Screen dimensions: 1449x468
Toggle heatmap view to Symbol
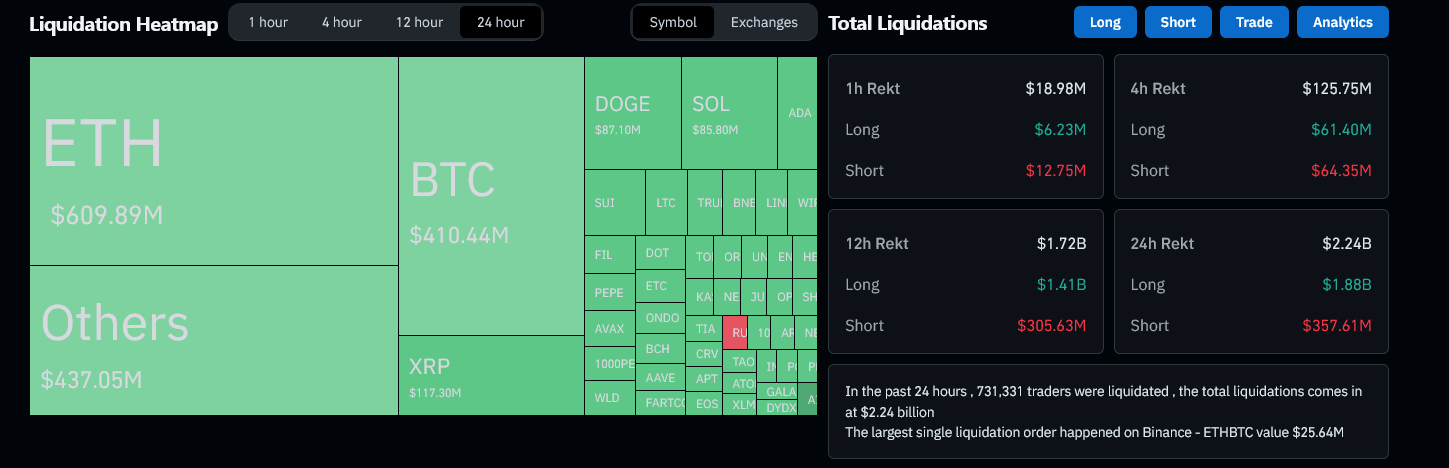(673, 22)
